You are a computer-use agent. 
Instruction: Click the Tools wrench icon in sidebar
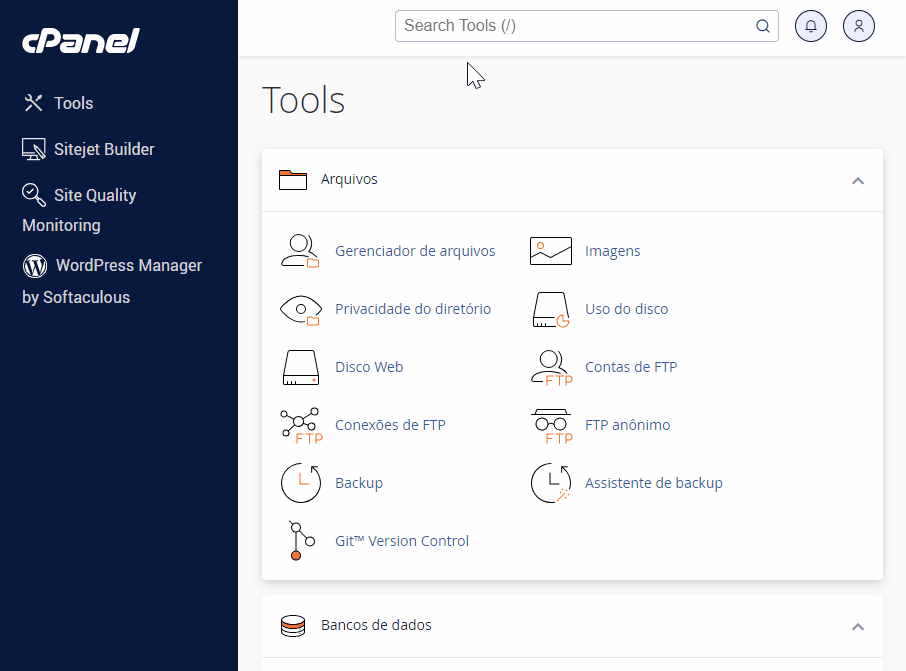pyautogui.click(x=34, y=103)
